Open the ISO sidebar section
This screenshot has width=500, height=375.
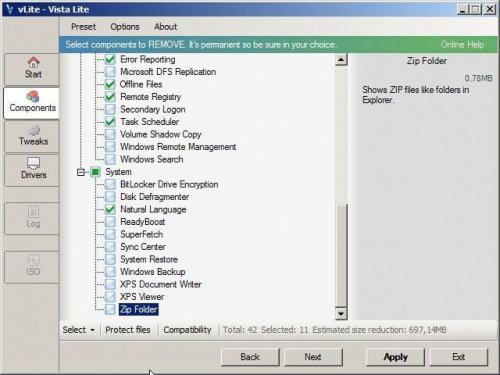[x=32, y=267]
